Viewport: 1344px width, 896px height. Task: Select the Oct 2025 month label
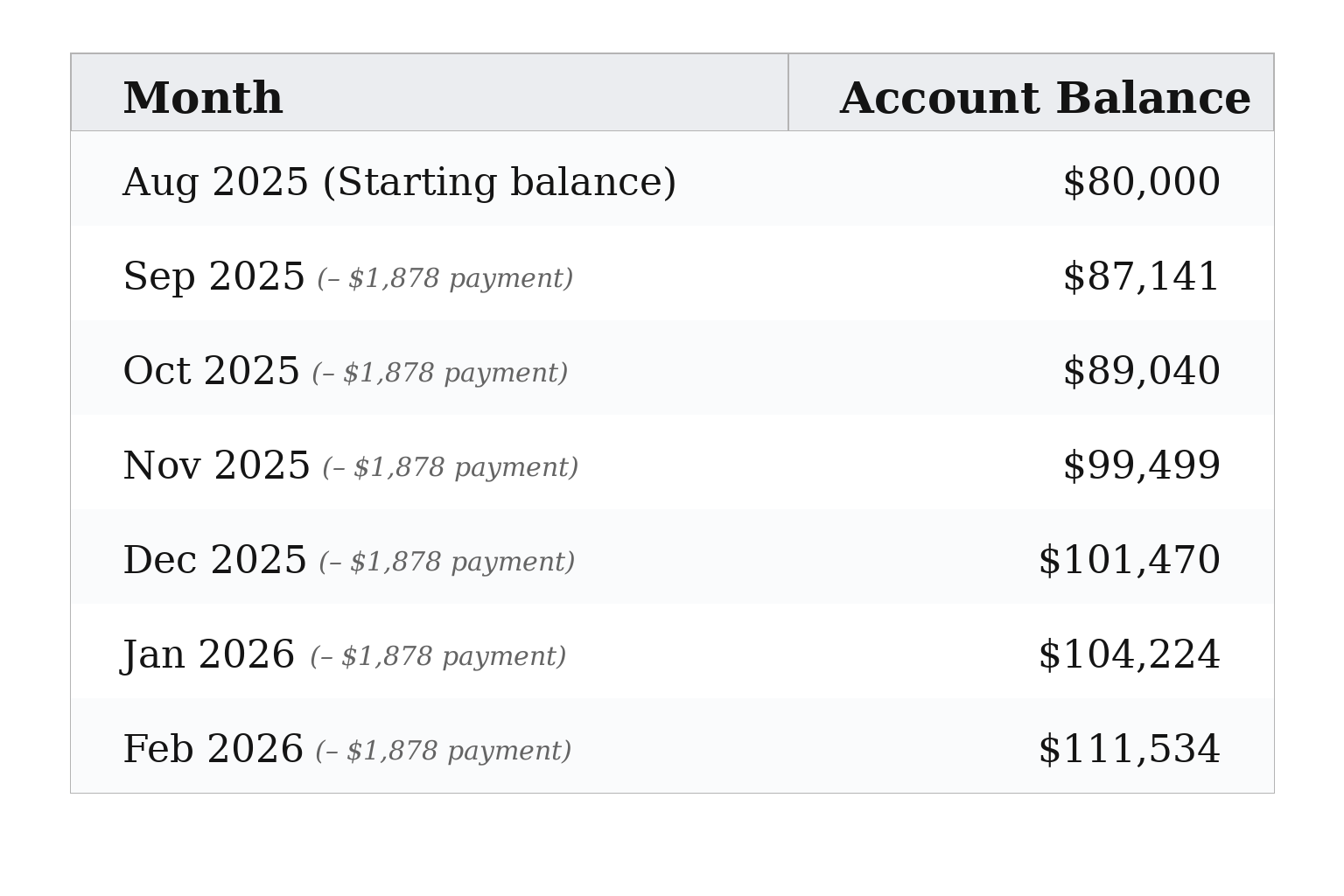[211, 372]
